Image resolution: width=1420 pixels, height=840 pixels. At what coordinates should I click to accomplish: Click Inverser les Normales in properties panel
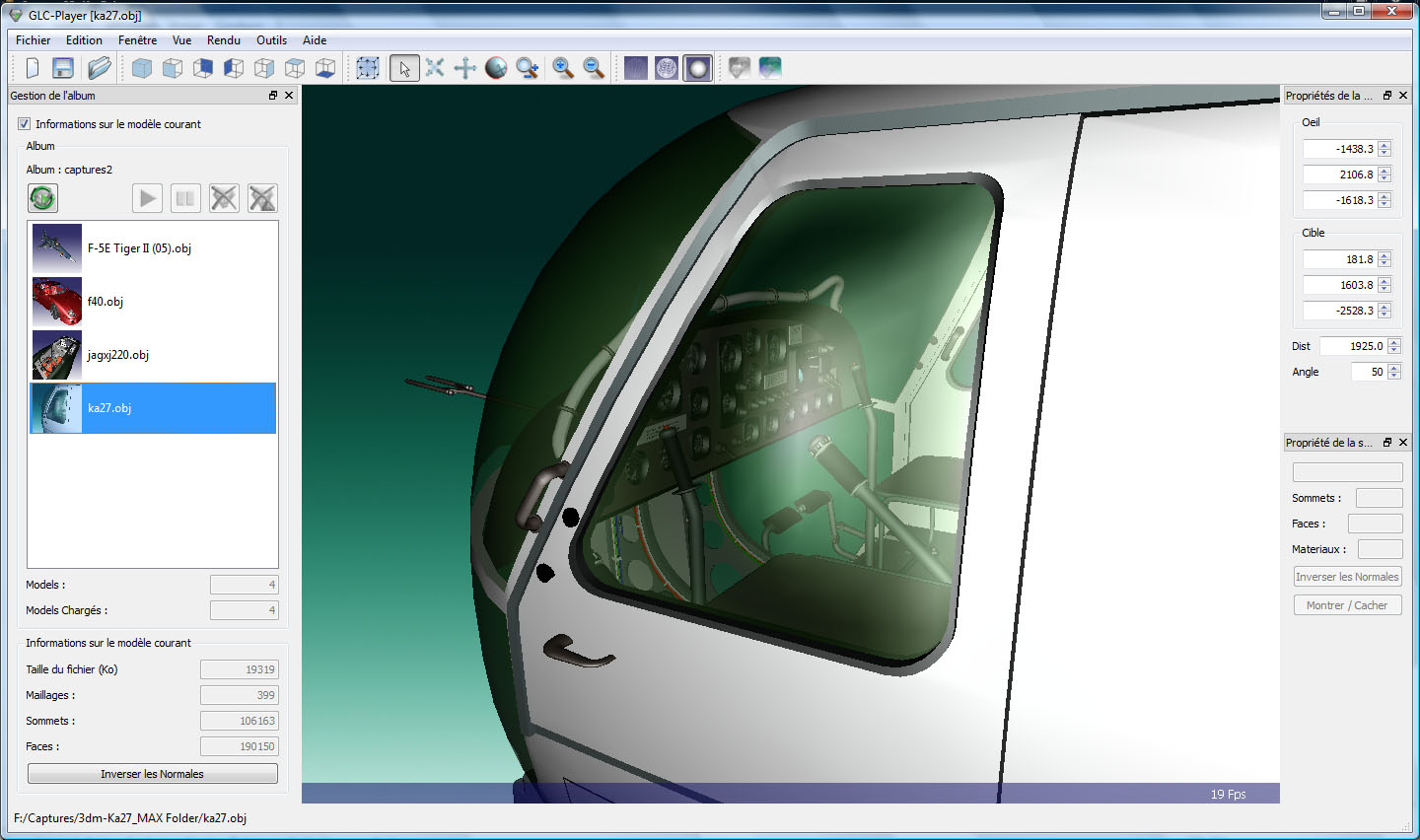coord(1347,577)
